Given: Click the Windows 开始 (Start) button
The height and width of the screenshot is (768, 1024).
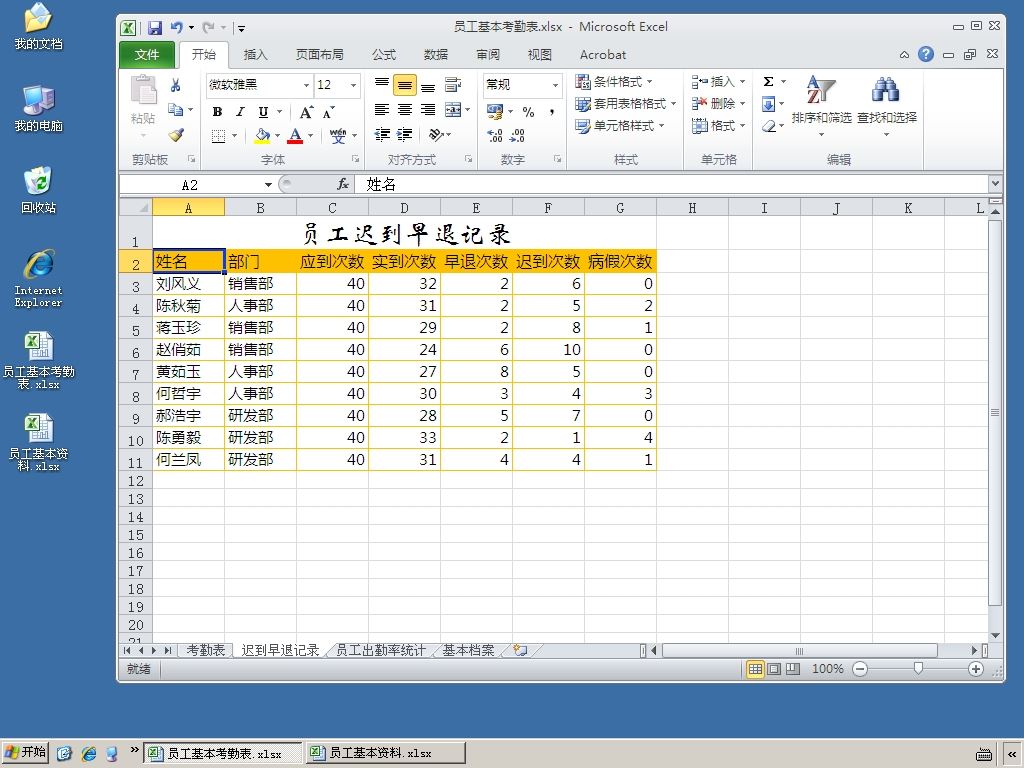Looking at the screenshot, I should (25, 752).
